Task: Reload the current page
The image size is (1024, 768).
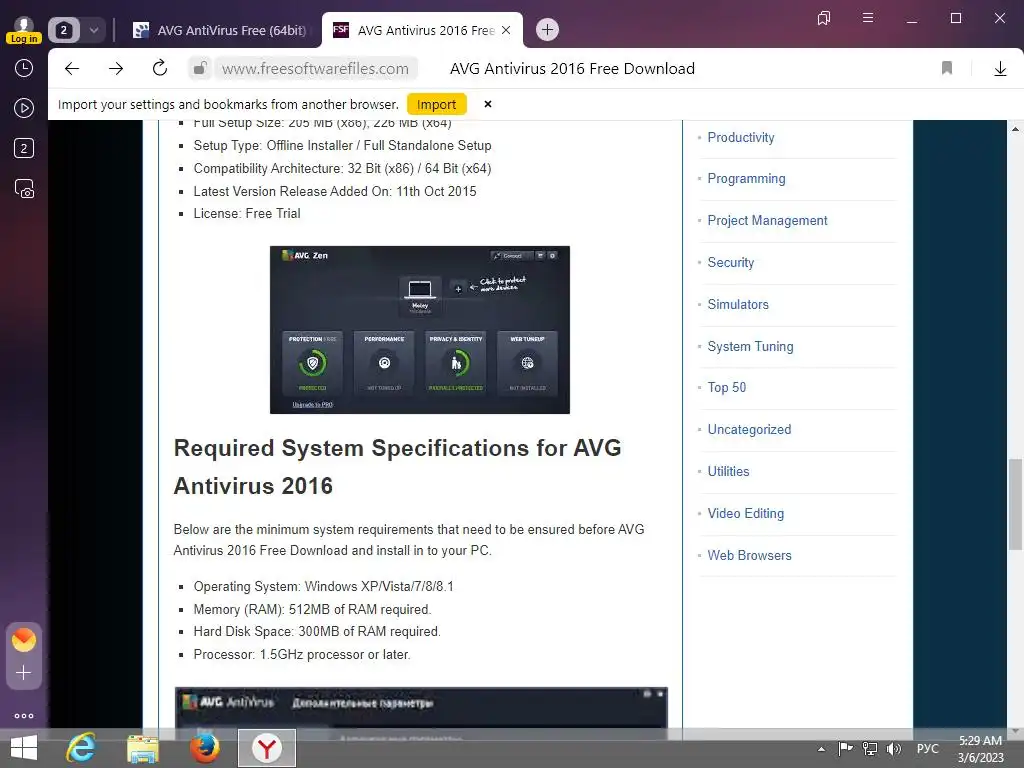Action: (160, 68)
